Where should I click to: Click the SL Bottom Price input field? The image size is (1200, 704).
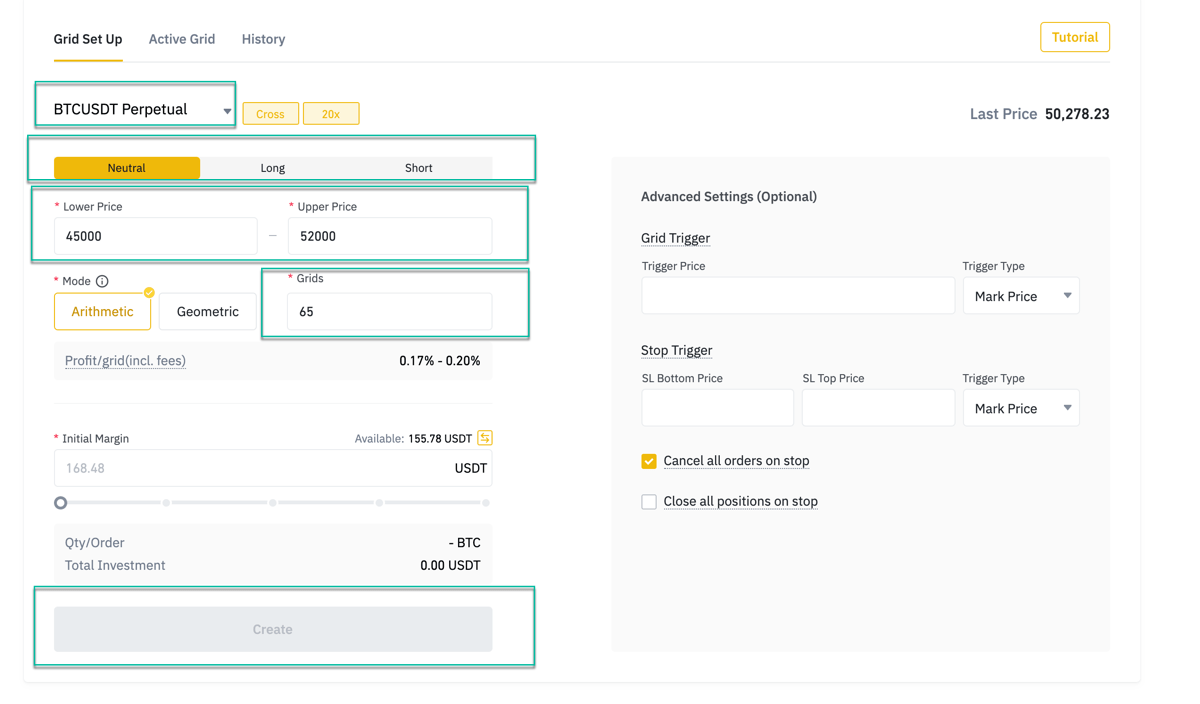[717, 408]
